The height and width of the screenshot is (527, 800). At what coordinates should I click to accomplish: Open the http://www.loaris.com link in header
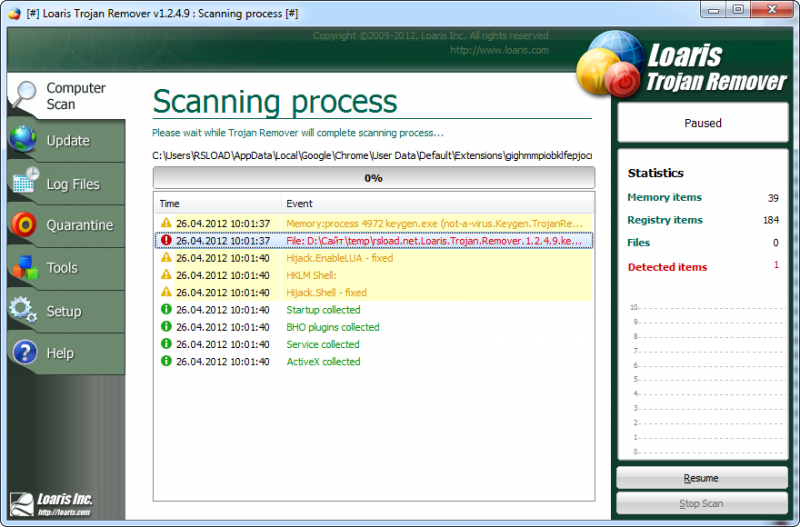(499, 50)
